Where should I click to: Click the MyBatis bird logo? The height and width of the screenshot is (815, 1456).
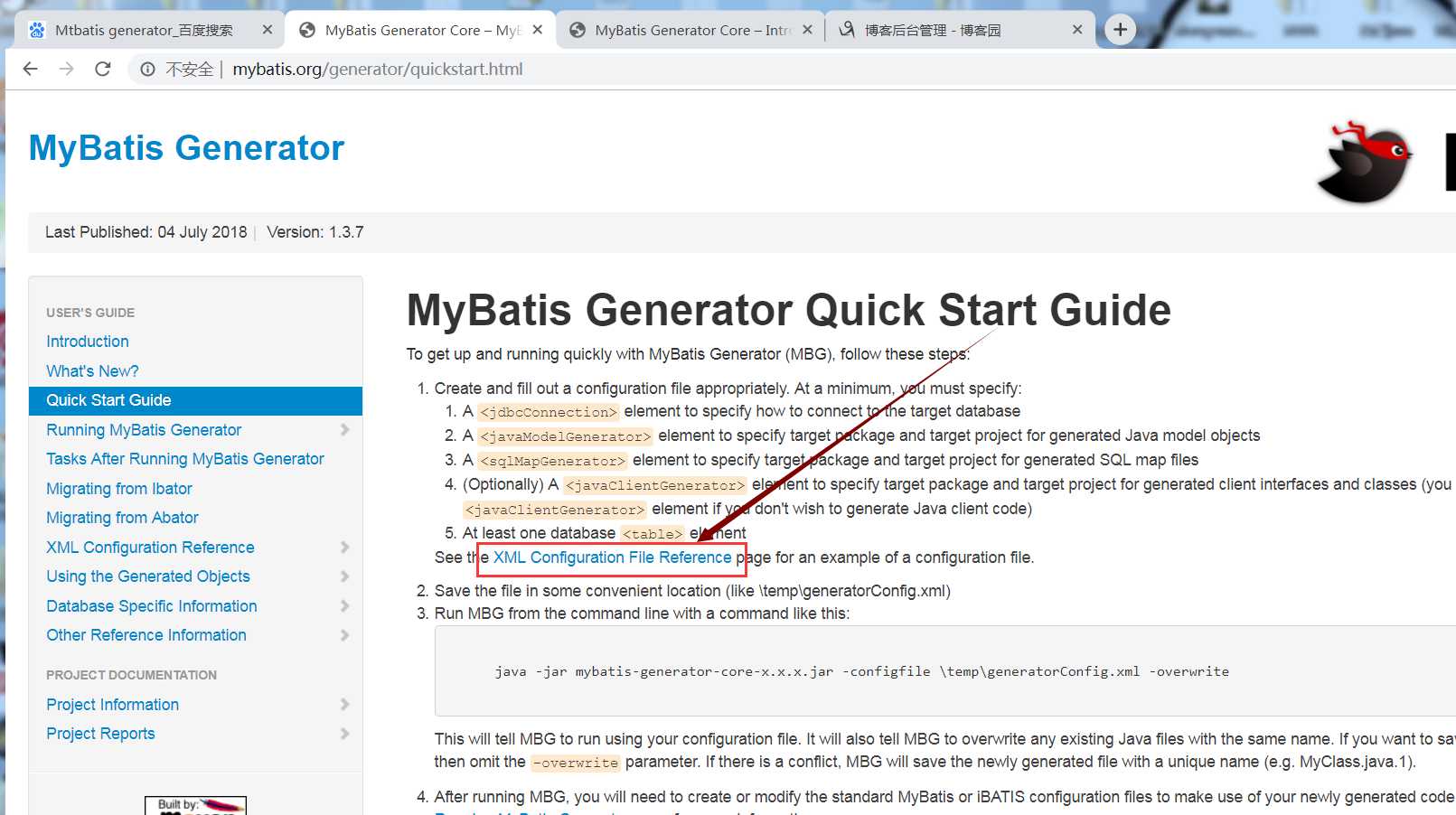(x=1365, y=162)
